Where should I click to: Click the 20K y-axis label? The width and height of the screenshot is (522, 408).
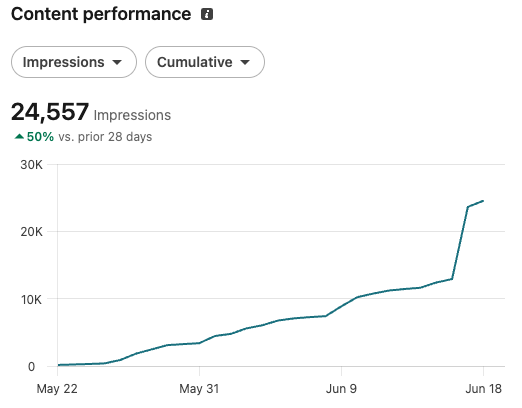click(x=31, y=232)
